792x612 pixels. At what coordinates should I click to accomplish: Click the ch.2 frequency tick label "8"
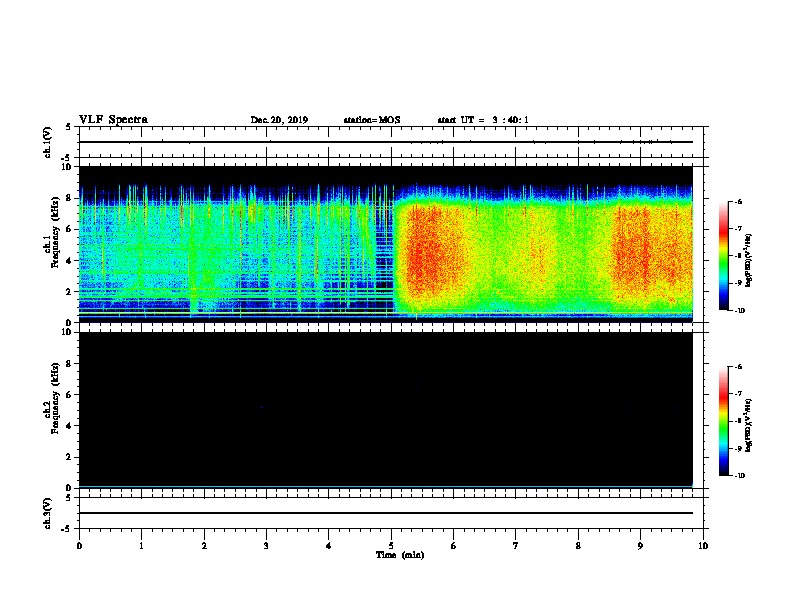(70, 364)
